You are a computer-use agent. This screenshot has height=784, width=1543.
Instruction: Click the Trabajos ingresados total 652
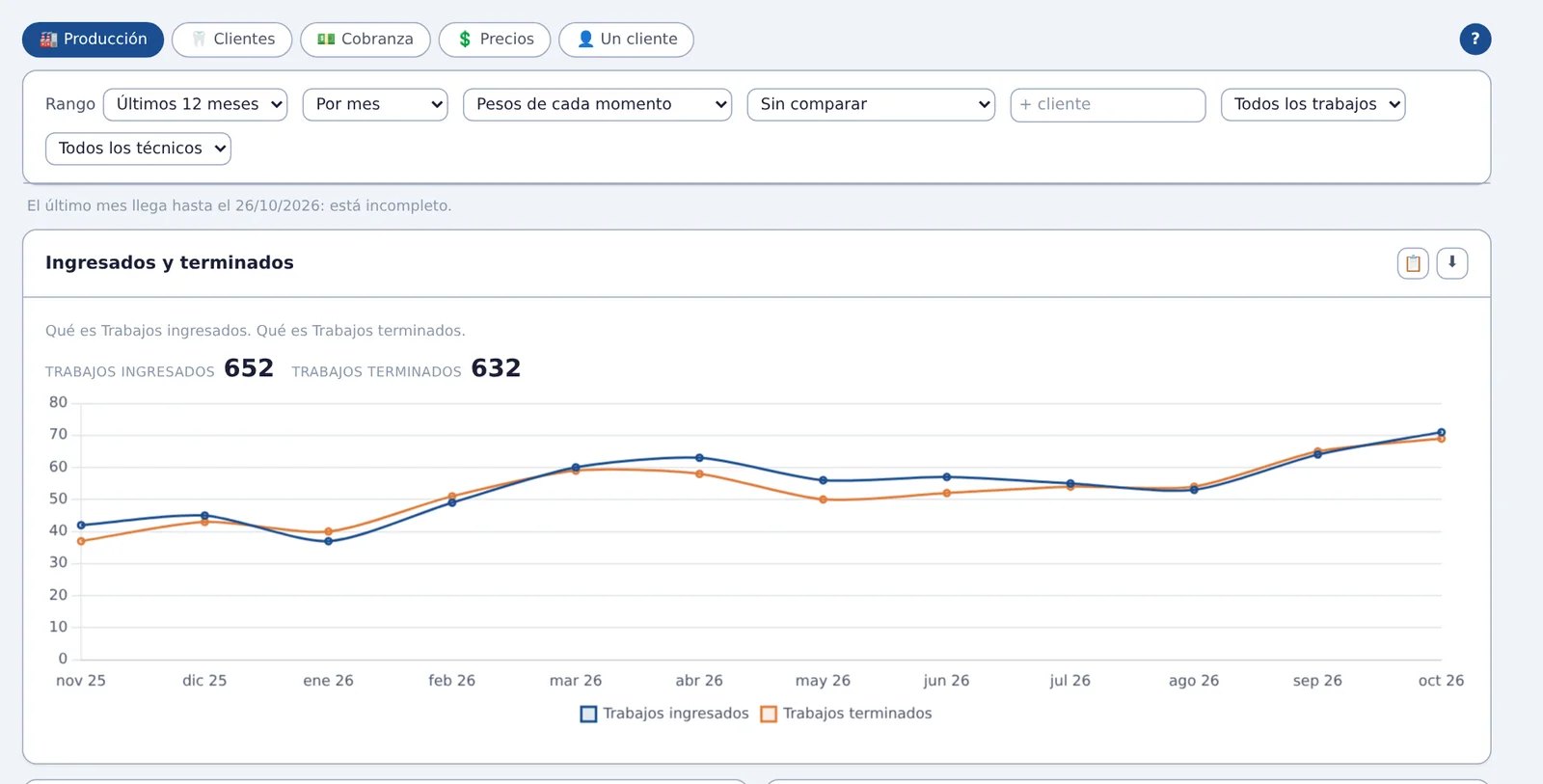point(249,368)
